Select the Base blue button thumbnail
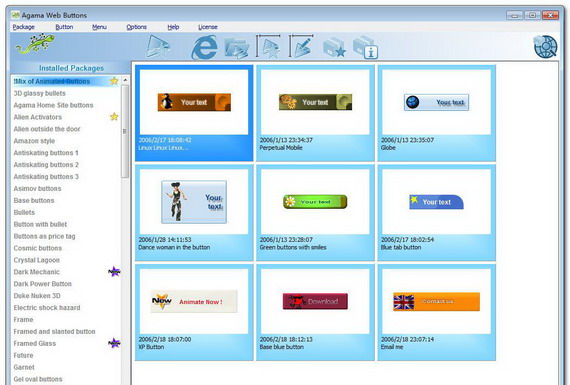Image resolution: width=570 pixels, height=385 pixels. click(315, 312)
